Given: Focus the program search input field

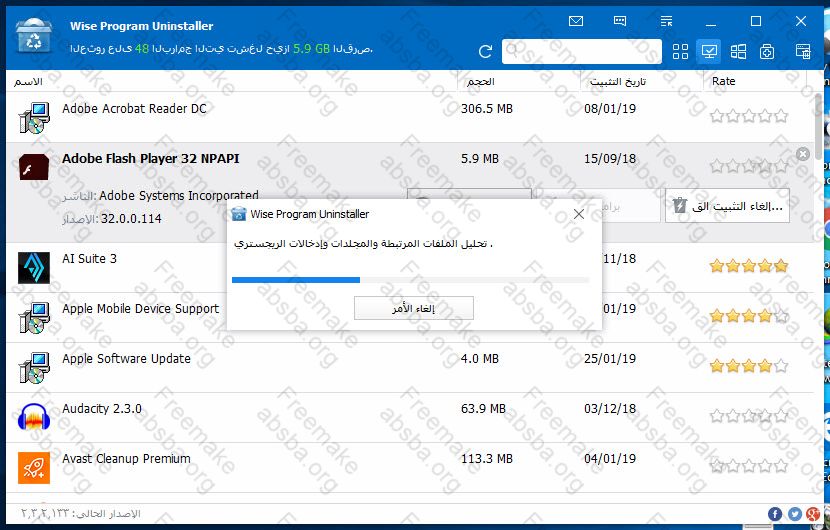Looking at the screenshot, I should (582, 51).
